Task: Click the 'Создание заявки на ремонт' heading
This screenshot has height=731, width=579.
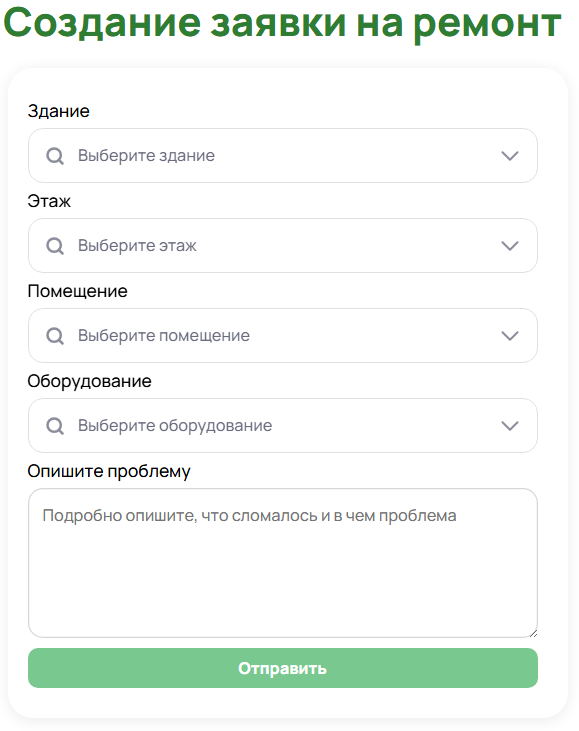Action: pos(282,23)
